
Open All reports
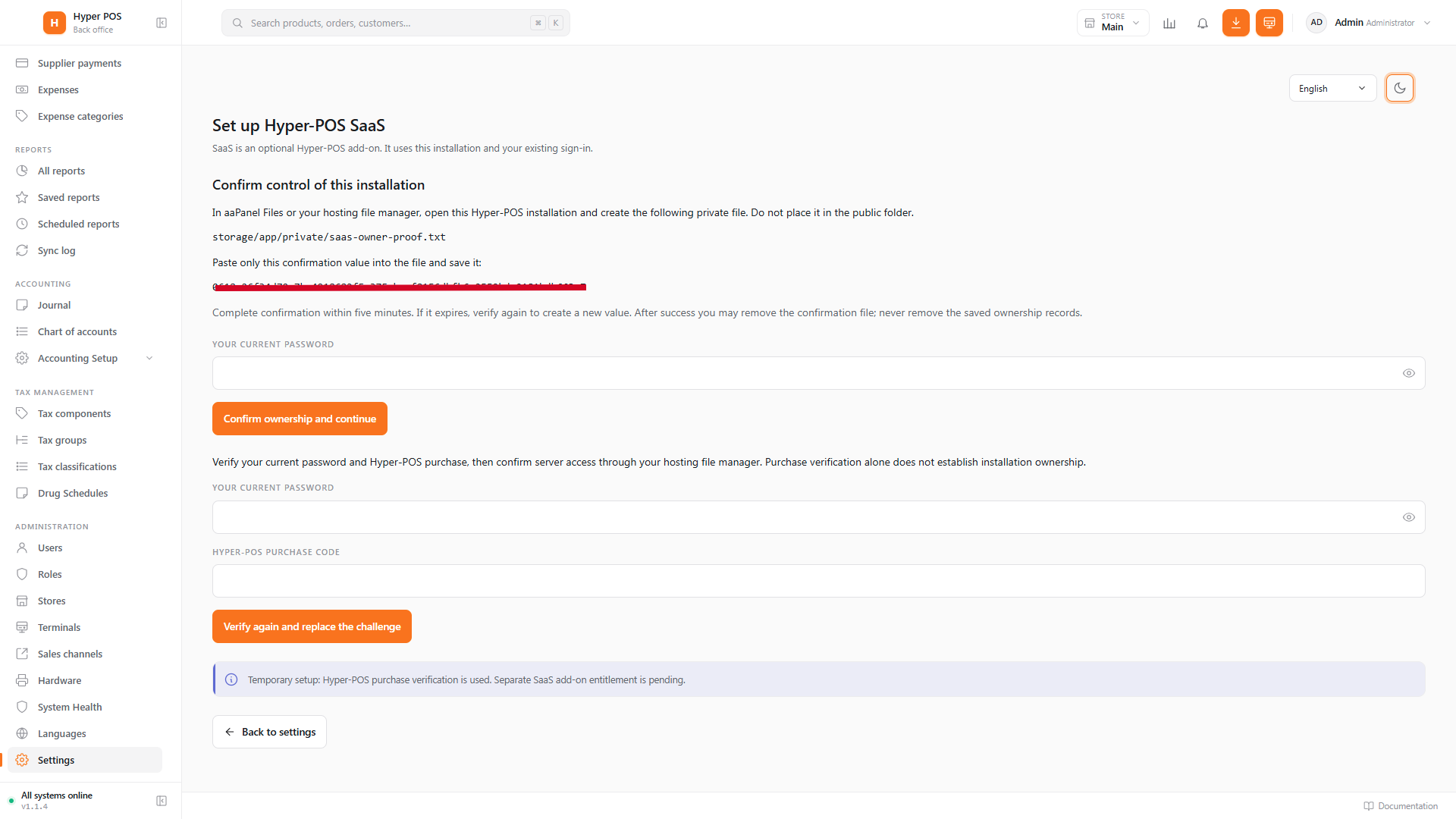(x=85, y=171)
